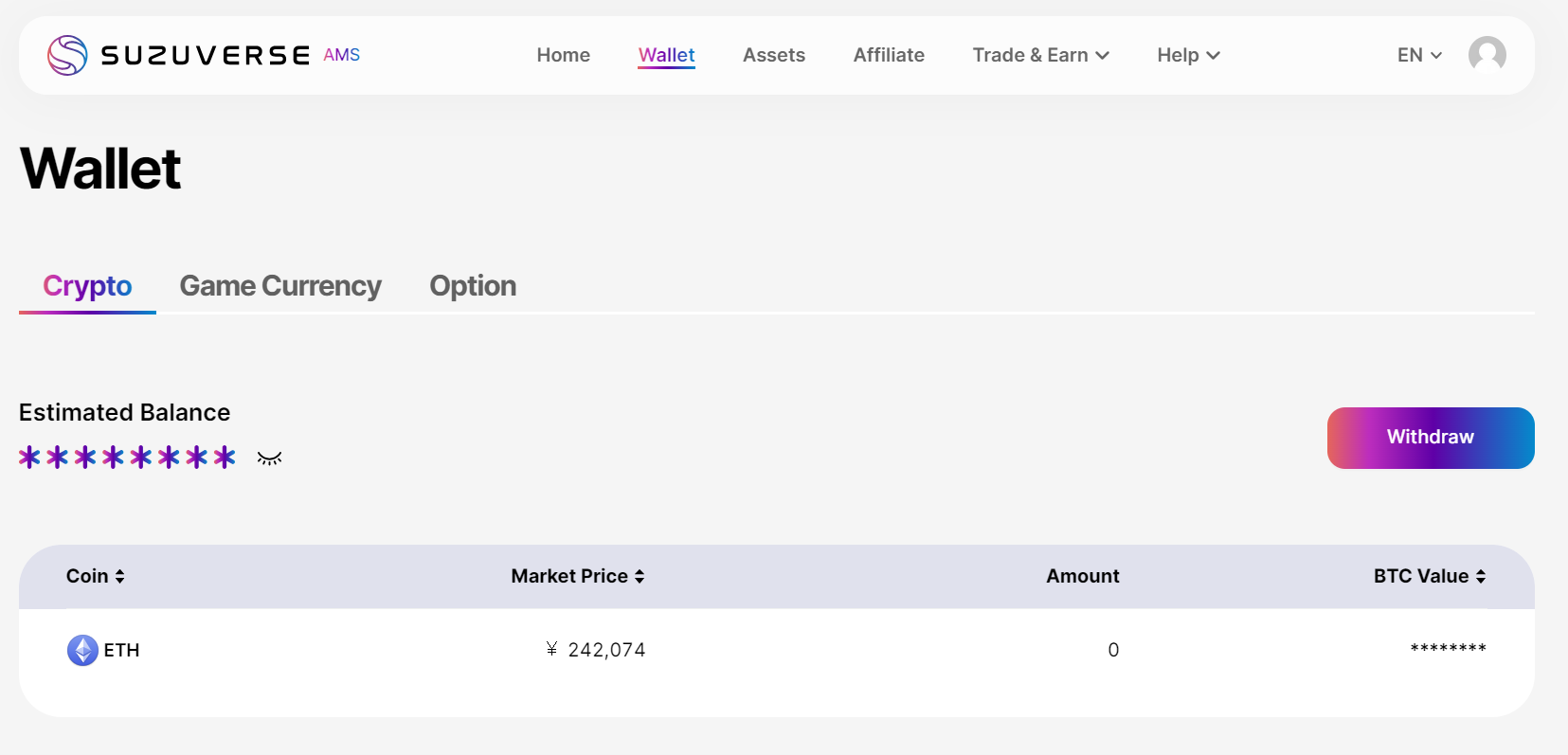The width and height of the screenshot is (1568, 755).
Task: Click the Suzuverse swirl logo icon
Action: click(67, 55)
